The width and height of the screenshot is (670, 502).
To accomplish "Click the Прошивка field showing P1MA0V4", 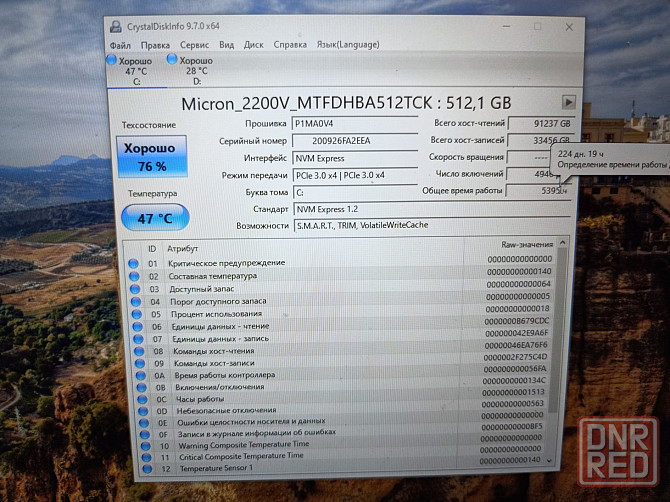I will [x=355, y=123].
